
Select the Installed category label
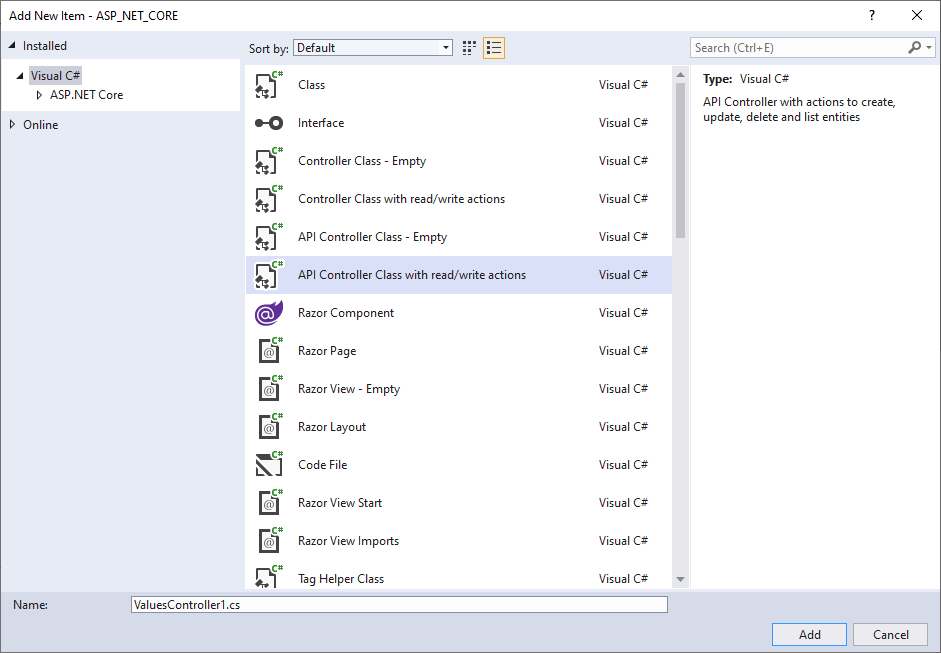click(45, 46)
